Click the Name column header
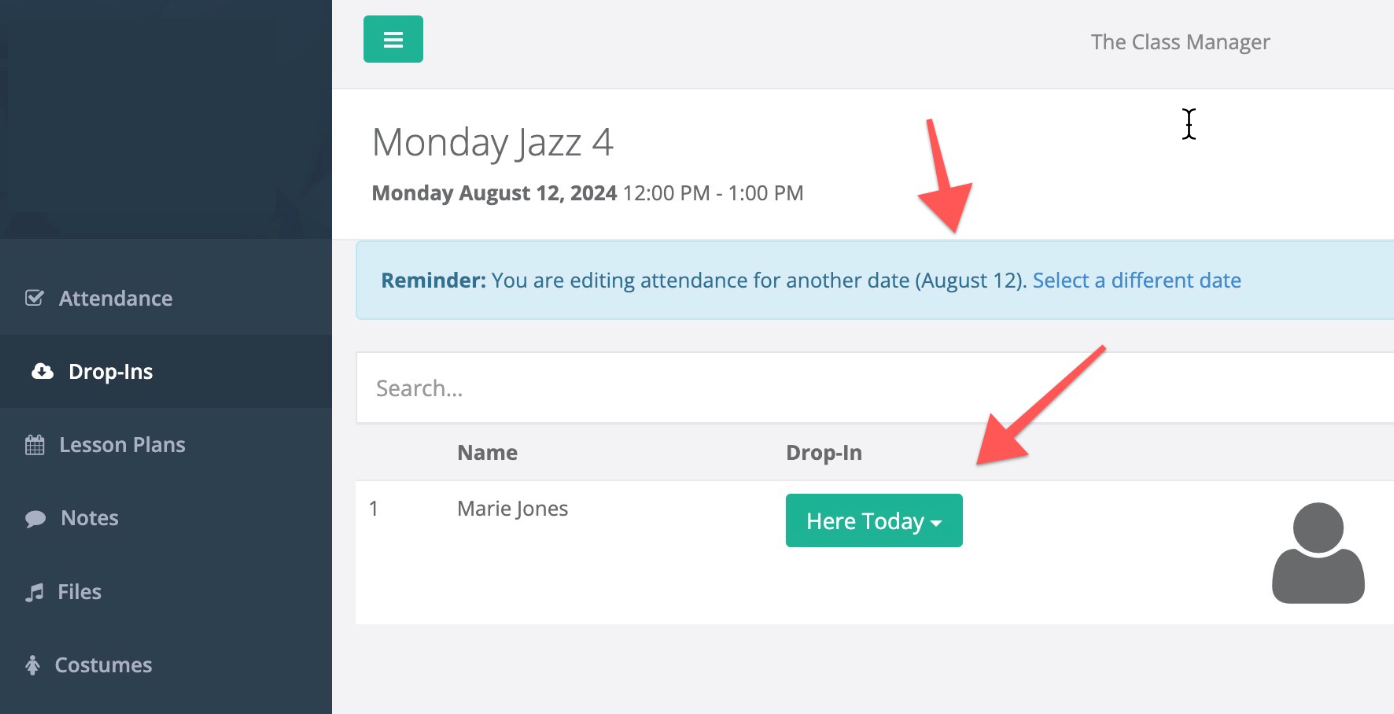Image resolution: width=1394 pixels, height=714 pixels. [x=487, y=452]
